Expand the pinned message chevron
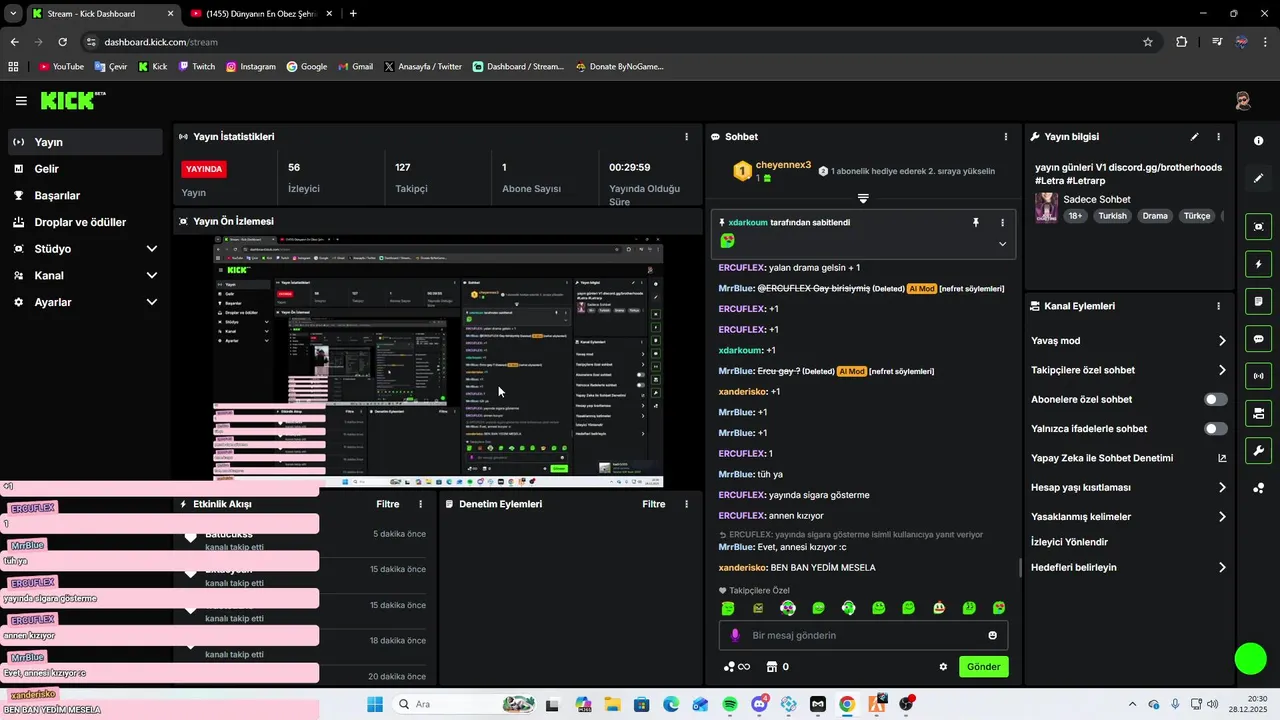The height and width of the screenshot is (720, 1280). 1002,243
